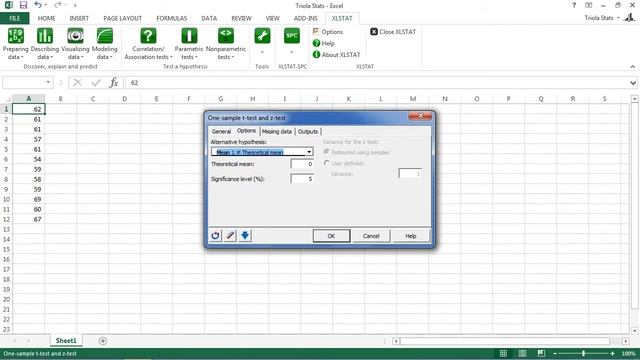Switch to Page Break Preview in the status bar
This screenshot has height=360, width=640.
(x=541, y=353)
